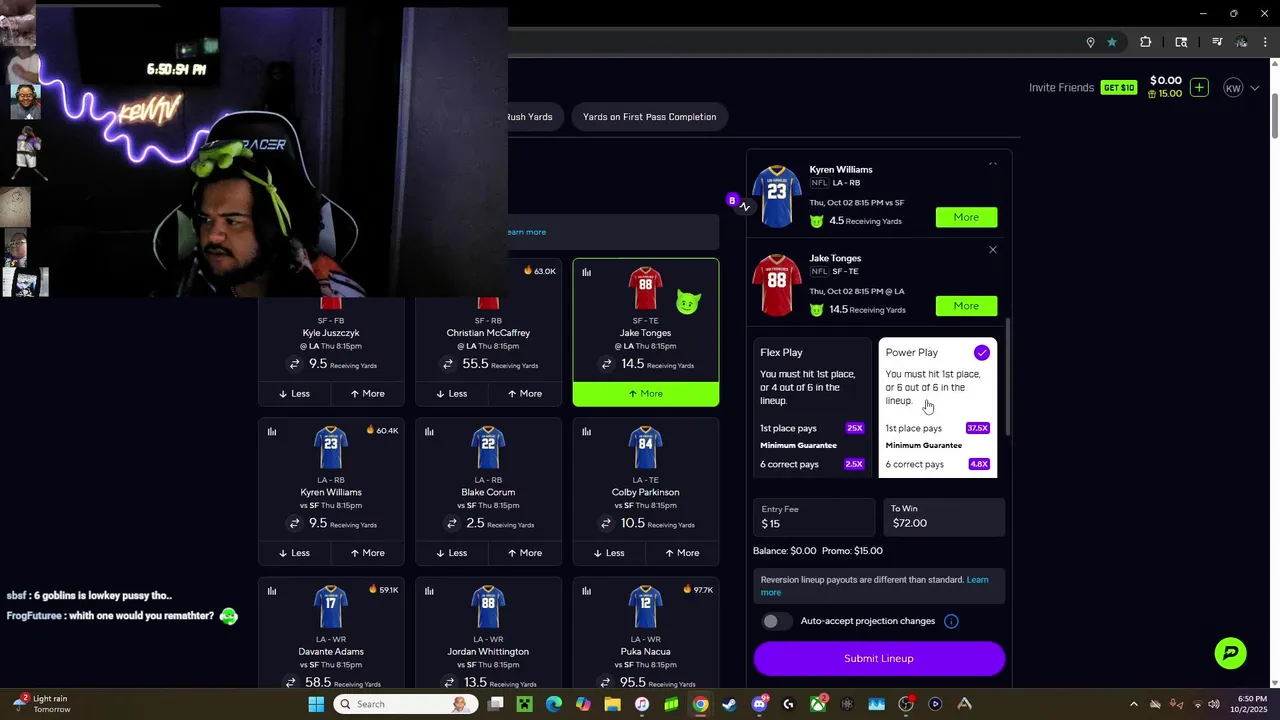Expand the account dropdown chevron beside KW
The width and height of the screenshot is (1280, 720).
point(1255,88)
